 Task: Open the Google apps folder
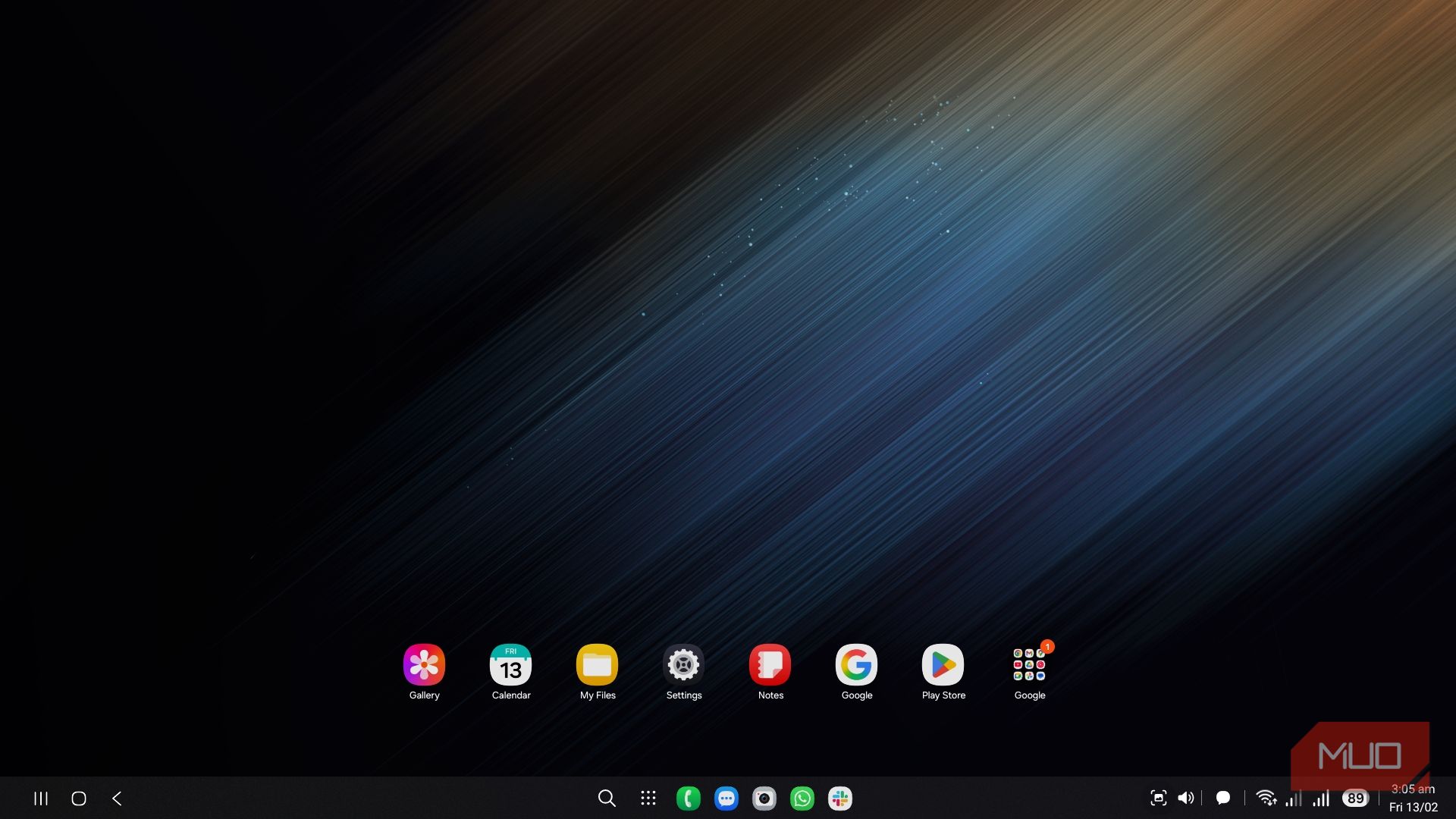[x=1029, y=665]
